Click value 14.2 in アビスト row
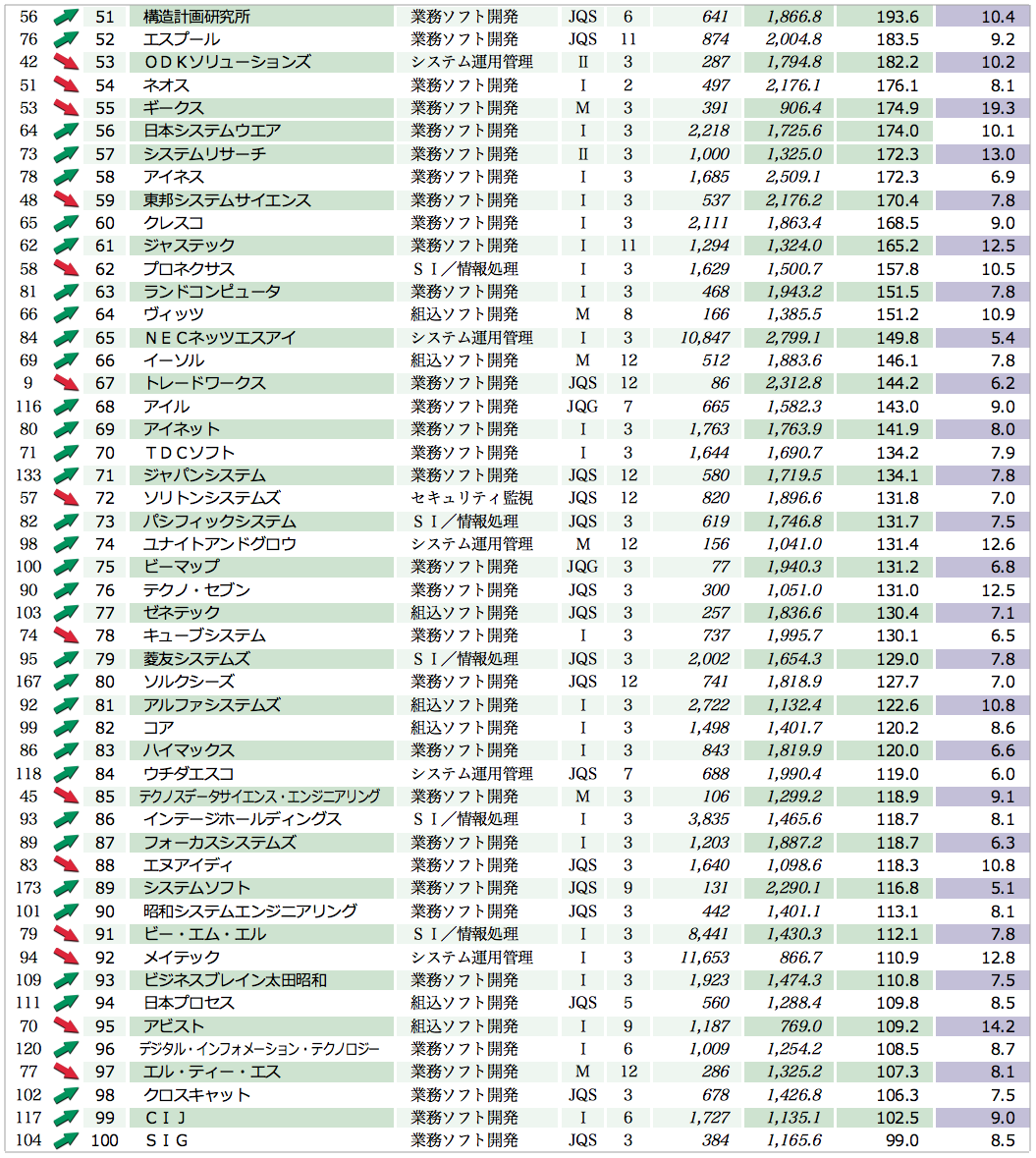This screenshot has width=1036, height=1158. coord(999,1025)
